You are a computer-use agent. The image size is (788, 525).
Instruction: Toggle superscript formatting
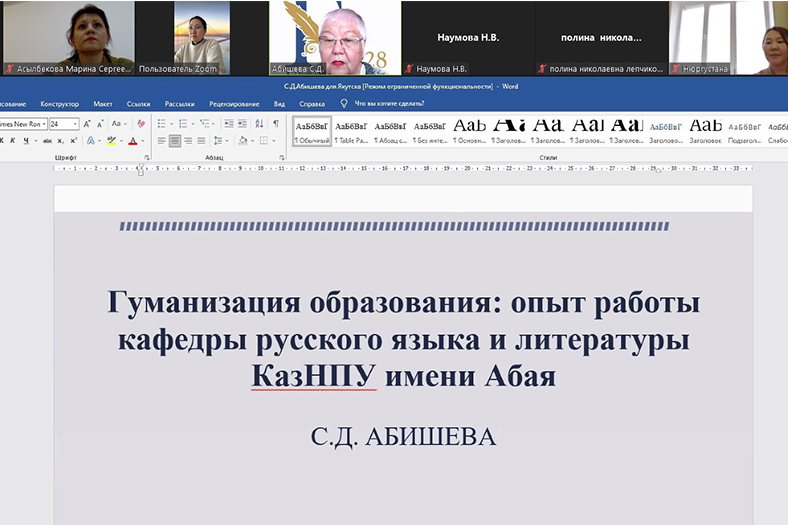73,141
